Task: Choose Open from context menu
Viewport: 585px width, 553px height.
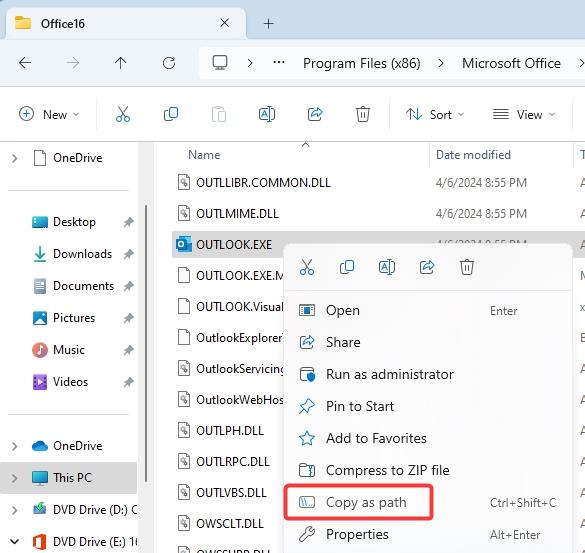Action: [x=427, y=310]
